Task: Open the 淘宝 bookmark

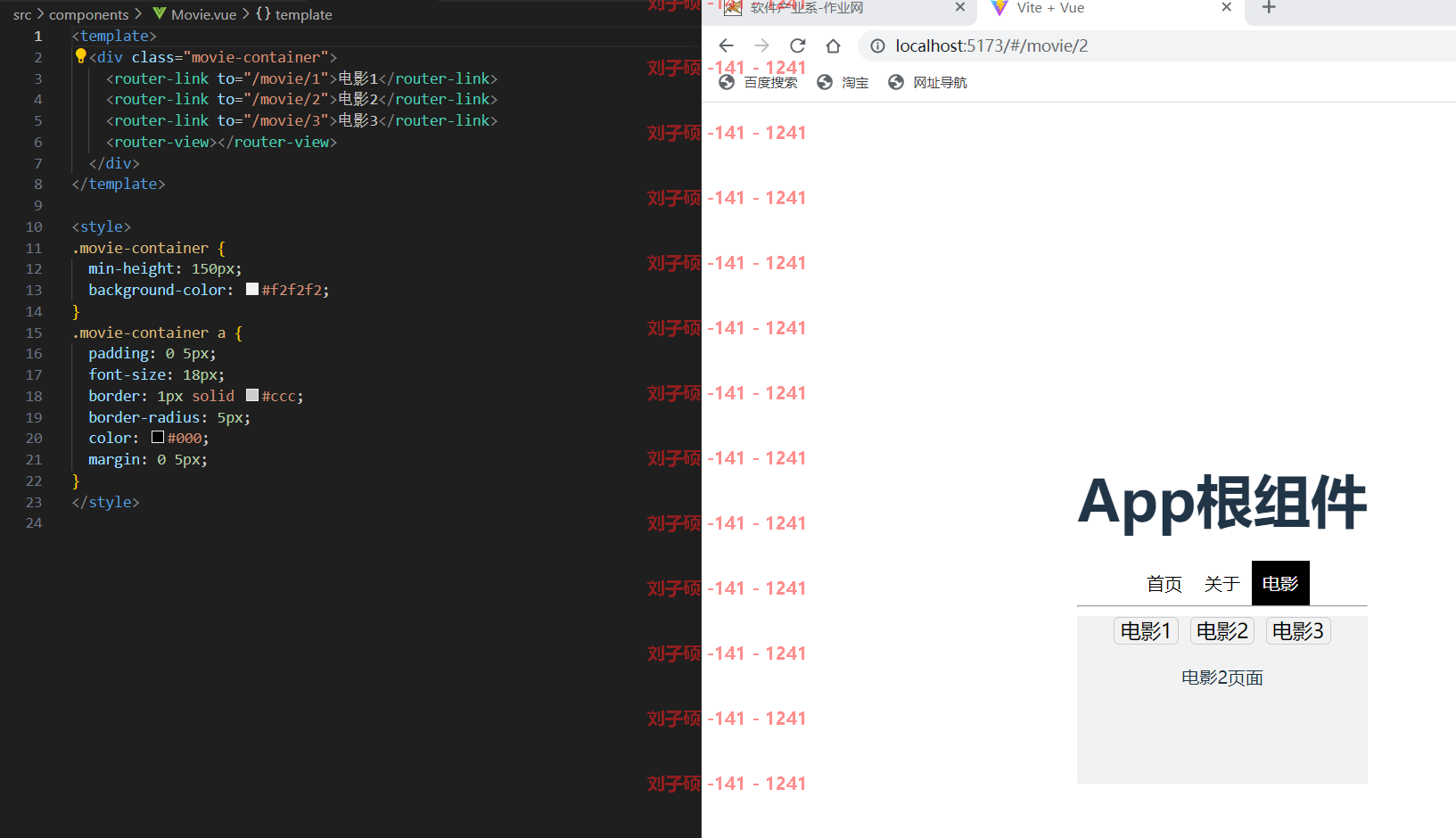Action: [843, 82]
